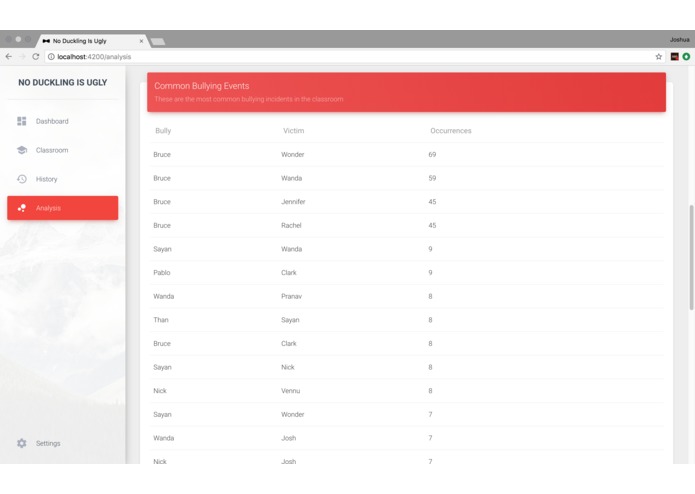Click victim Josh in Wanda row

[x=289, y=438]
